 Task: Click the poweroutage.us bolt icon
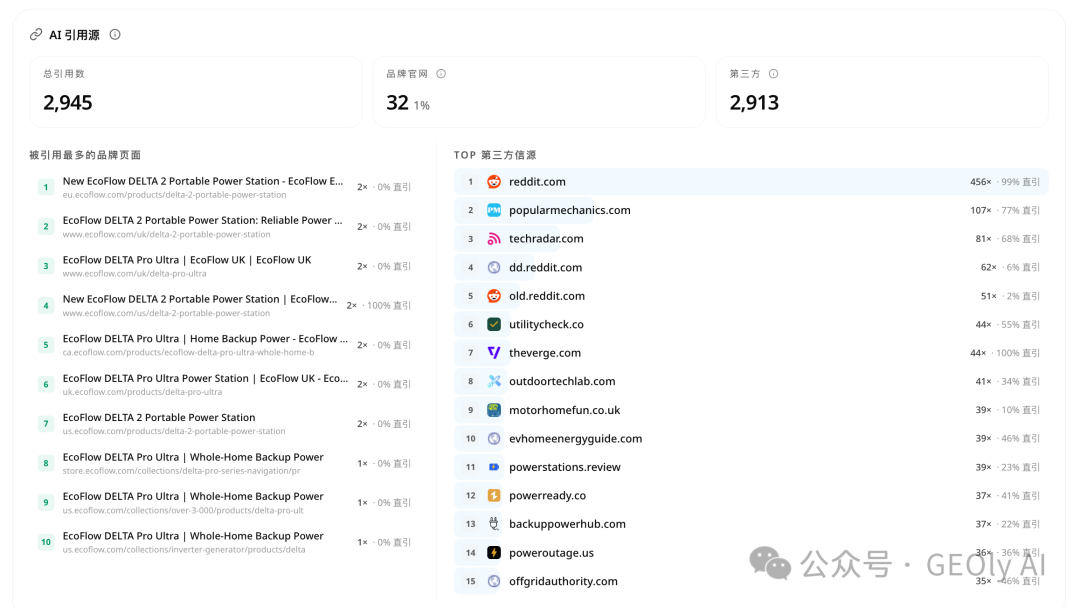click(494, 553)
